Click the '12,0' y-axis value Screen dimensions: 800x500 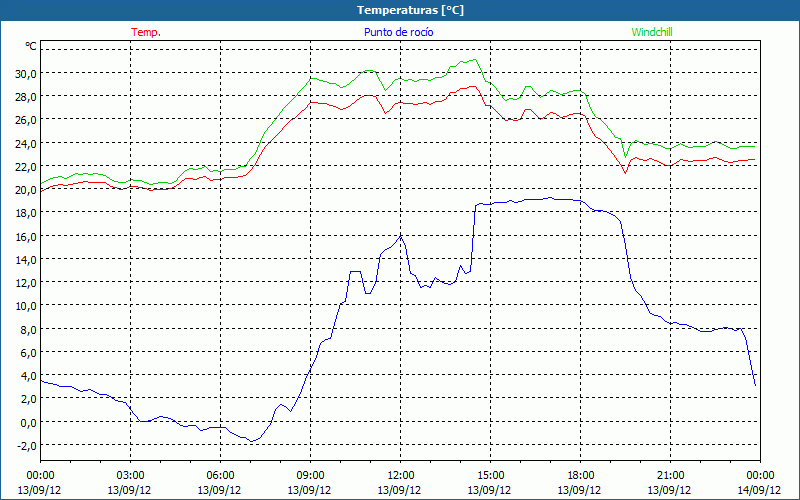click(x=26, y=283)
